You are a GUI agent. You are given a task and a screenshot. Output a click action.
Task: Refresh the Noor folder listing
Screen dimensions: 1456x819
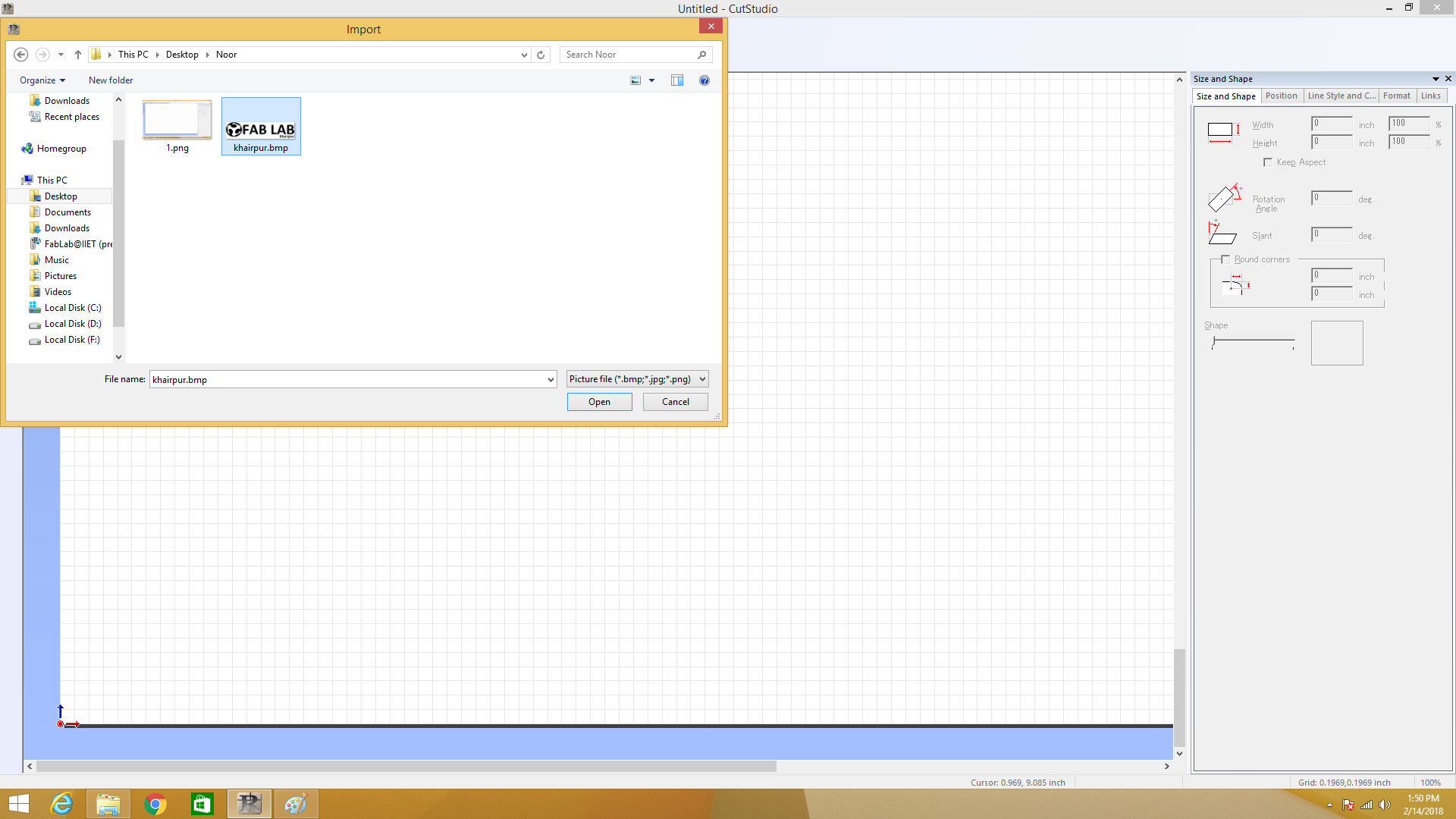click(541, 55)
